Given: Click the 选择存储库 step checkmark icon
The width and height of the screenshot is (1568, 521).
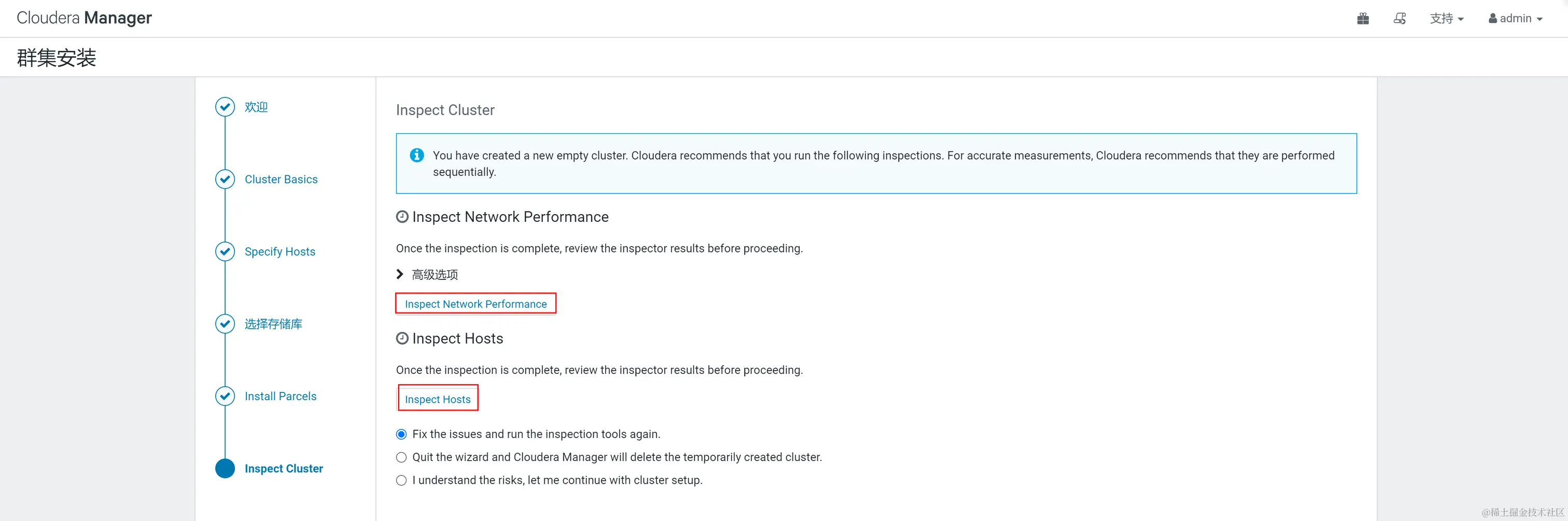Looking at the screenshot, I should 225,324.
